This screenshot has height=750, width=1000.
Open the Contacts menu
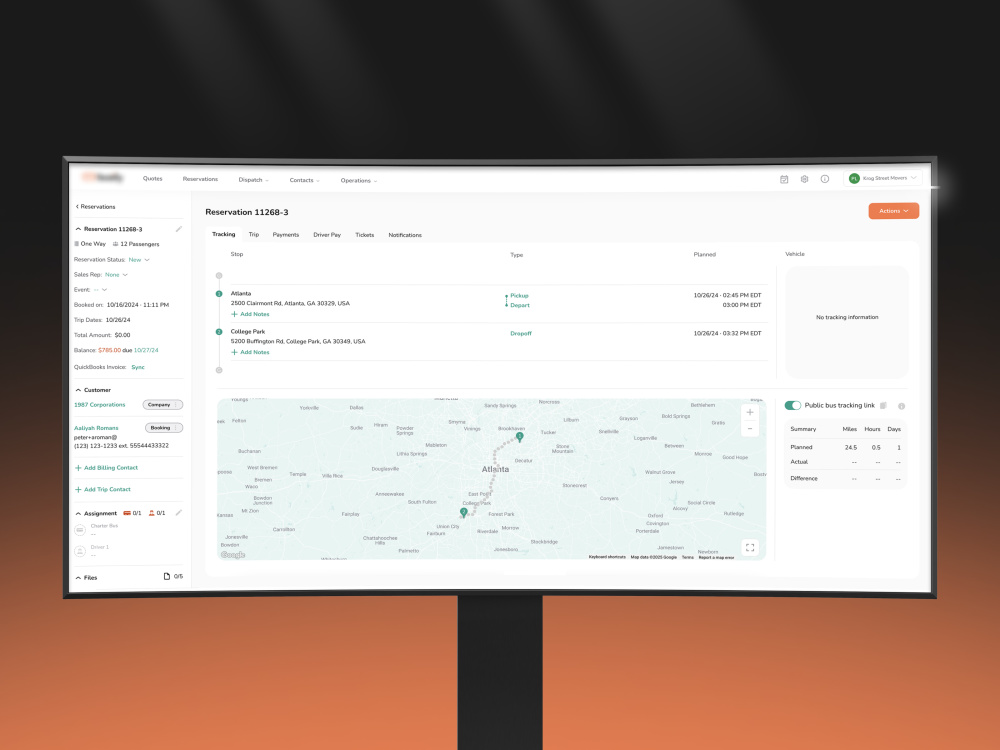(x=304, y=180)
